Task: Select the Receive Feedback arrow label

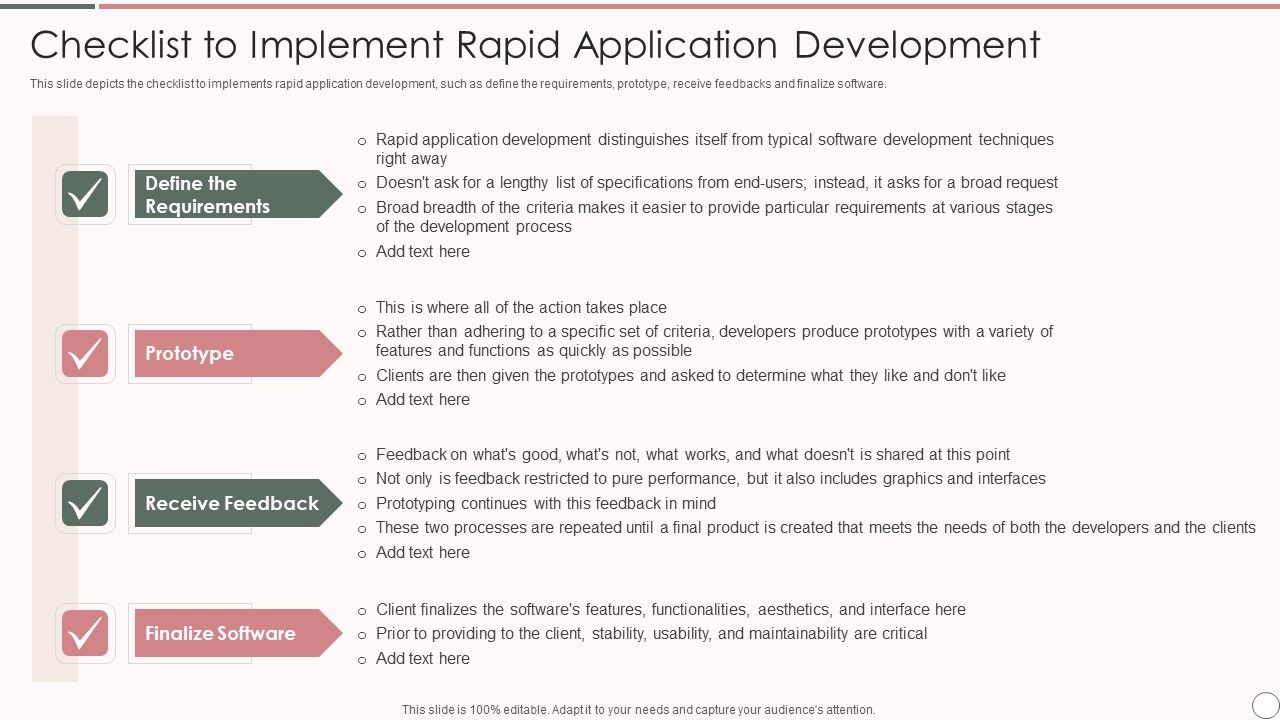Action: pyautogui.click(x=238, y=503)
